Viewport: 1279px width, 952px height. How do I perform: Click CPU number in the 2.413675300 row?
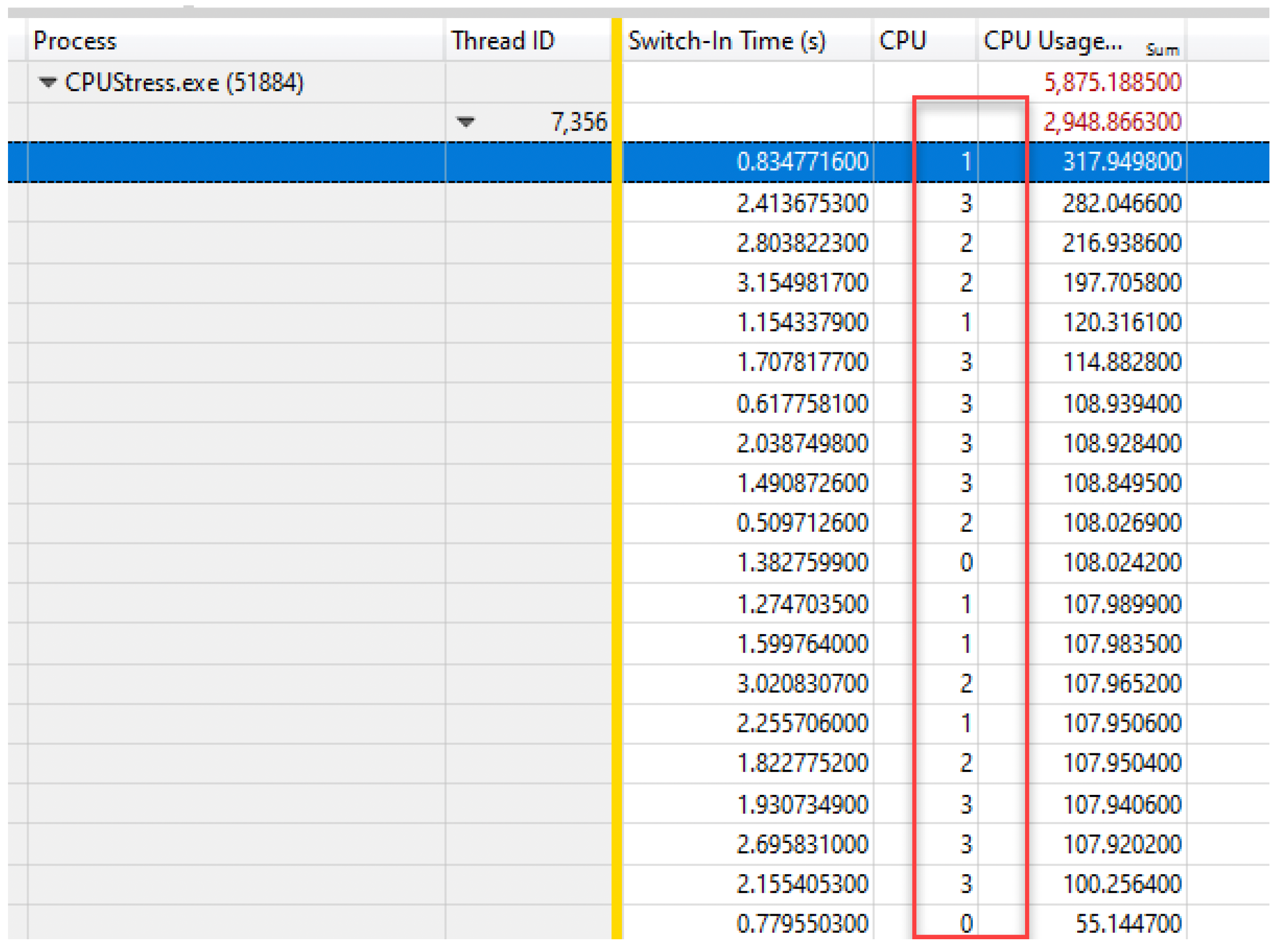[966, 203]
